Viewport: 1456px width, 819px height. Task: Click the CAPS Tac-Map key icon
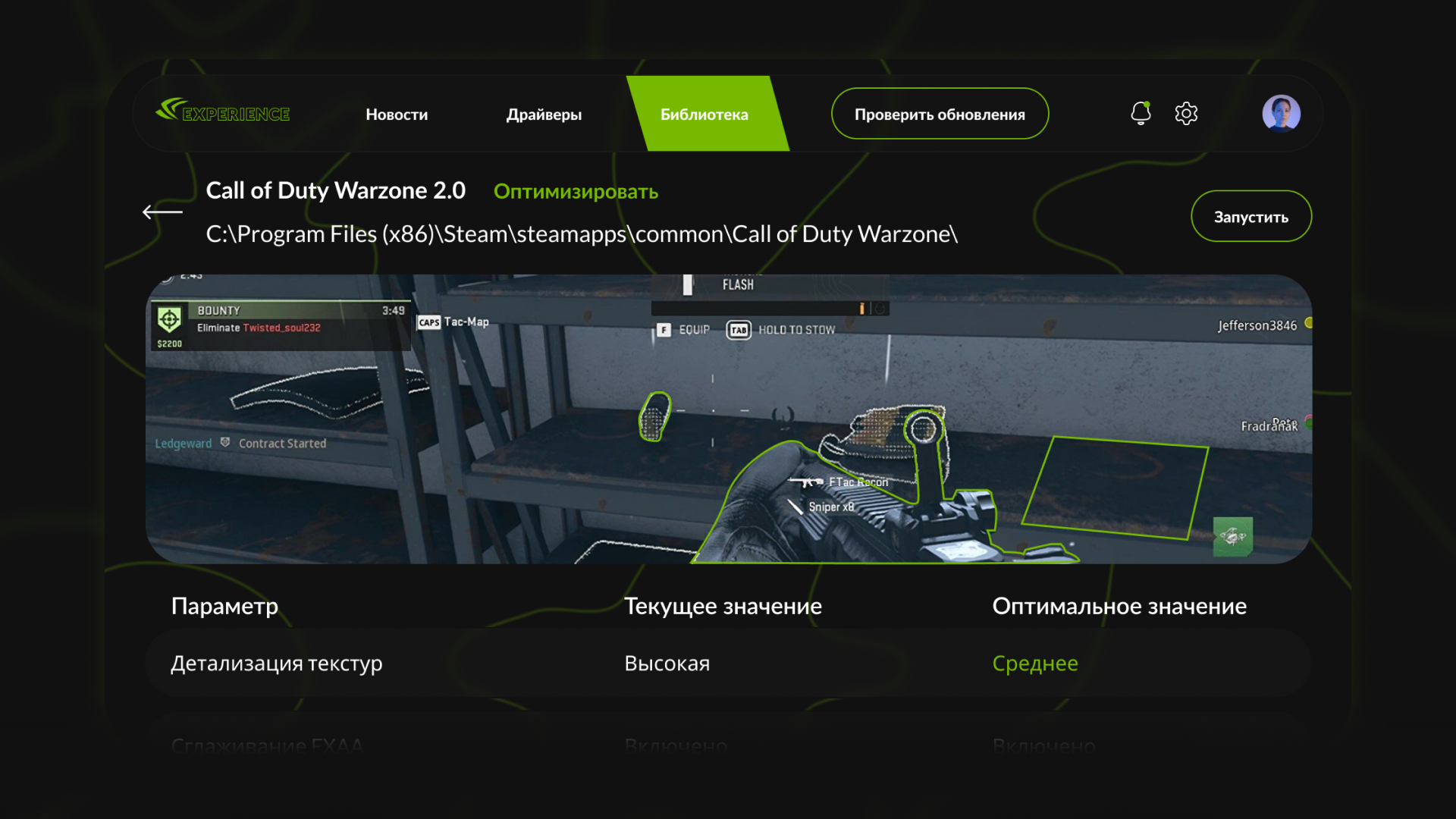429,322
